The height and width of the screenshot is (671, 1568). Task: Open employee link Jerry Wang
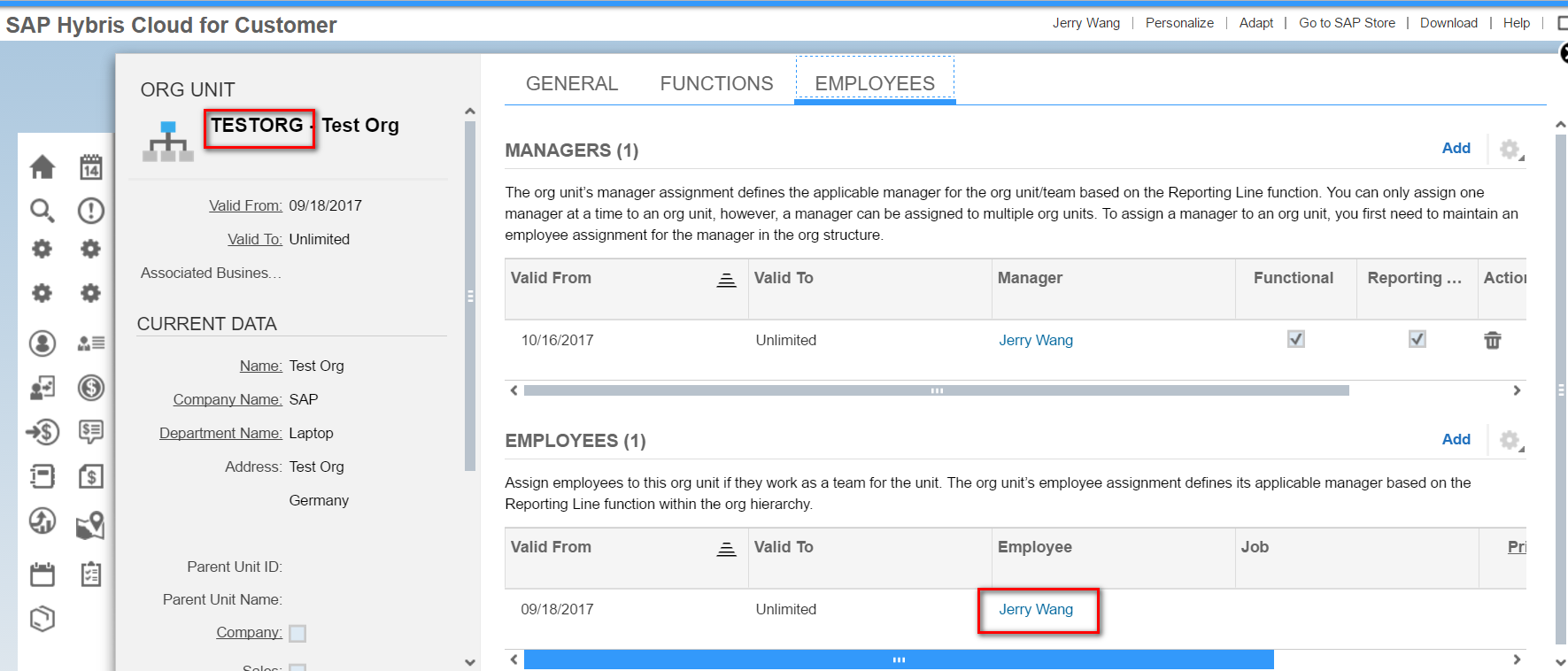click(1036, 609)
